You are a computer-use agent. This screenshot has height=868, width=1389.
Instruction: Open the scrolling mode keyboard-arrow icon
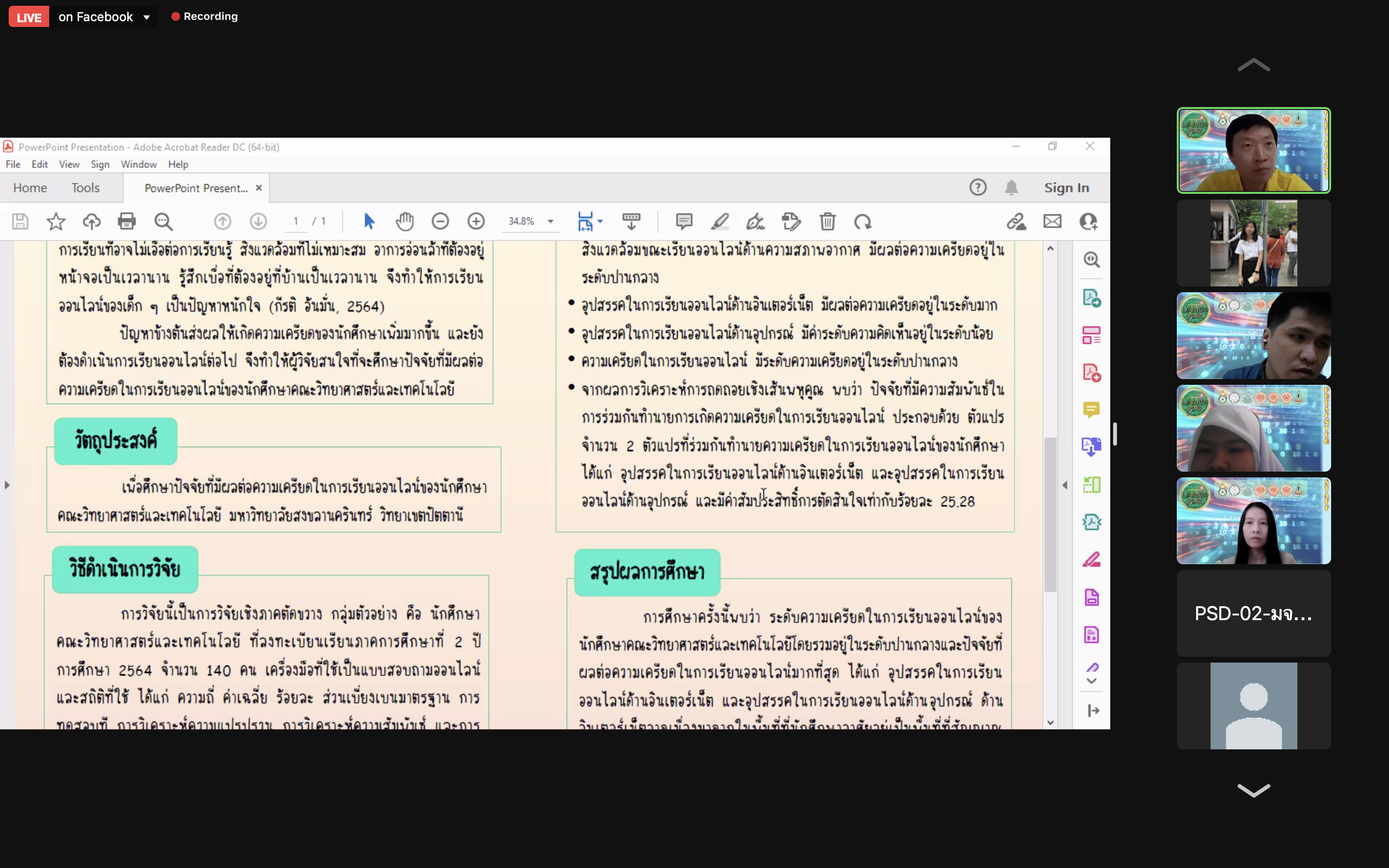[631, 222]
